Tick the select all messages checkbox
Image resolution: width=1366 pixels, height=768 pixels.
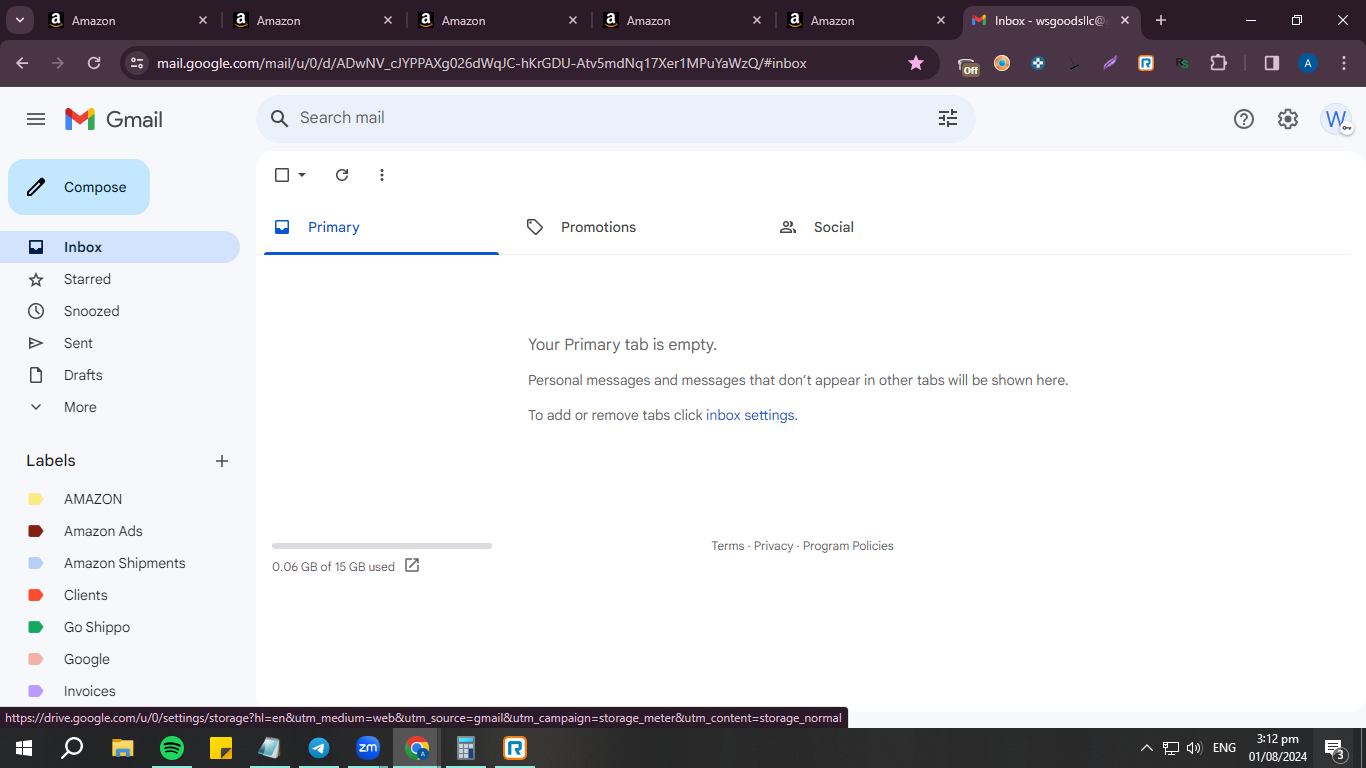(x=282, y=175)
